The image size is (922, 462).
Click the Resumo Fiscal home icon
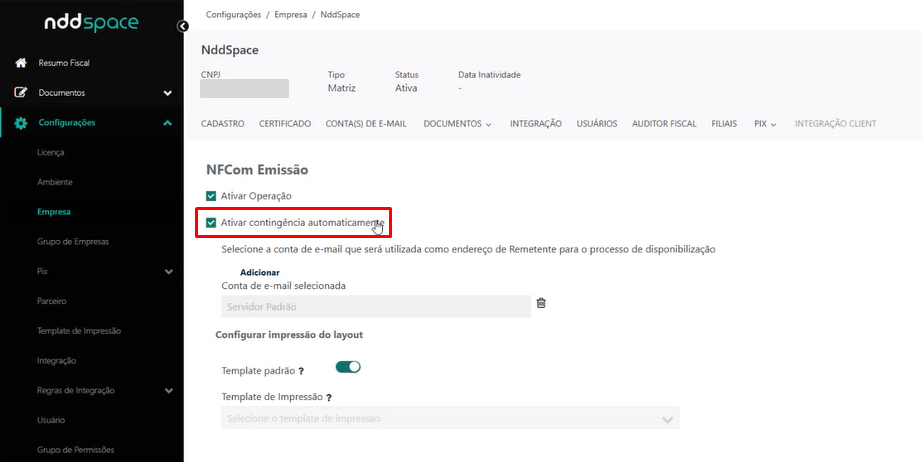coord(20,63)
